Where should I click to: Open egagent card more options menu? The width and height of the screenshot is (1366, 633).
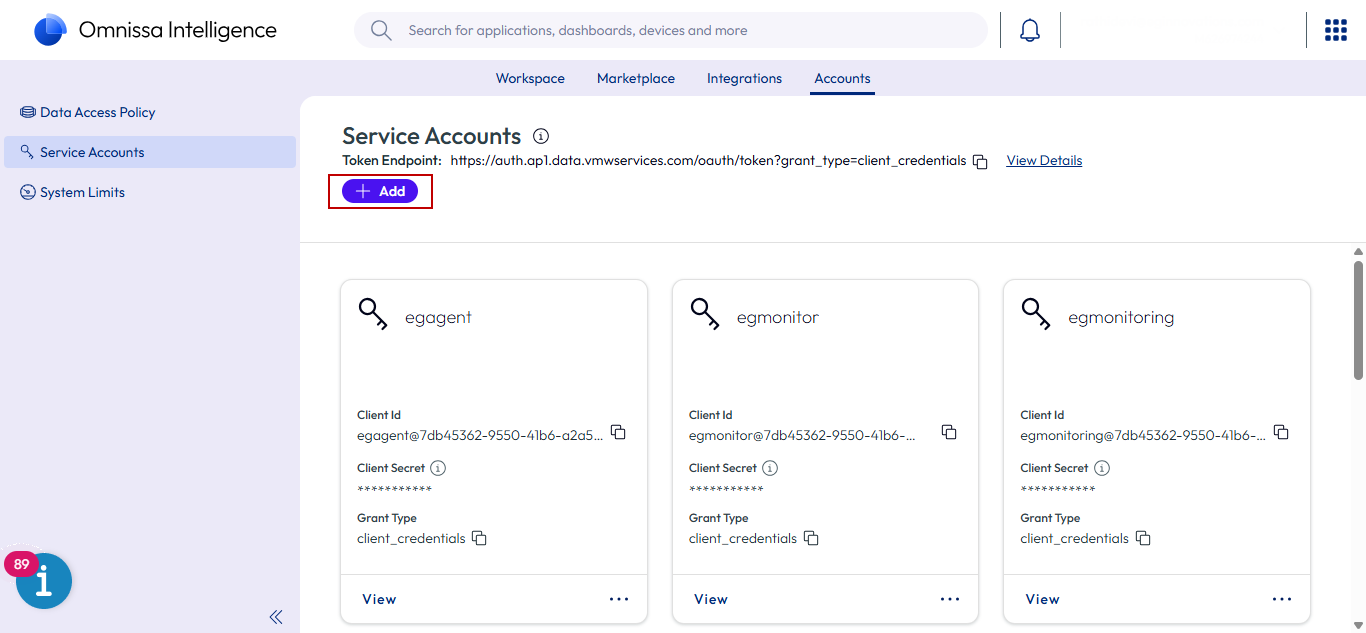[619, 599]
